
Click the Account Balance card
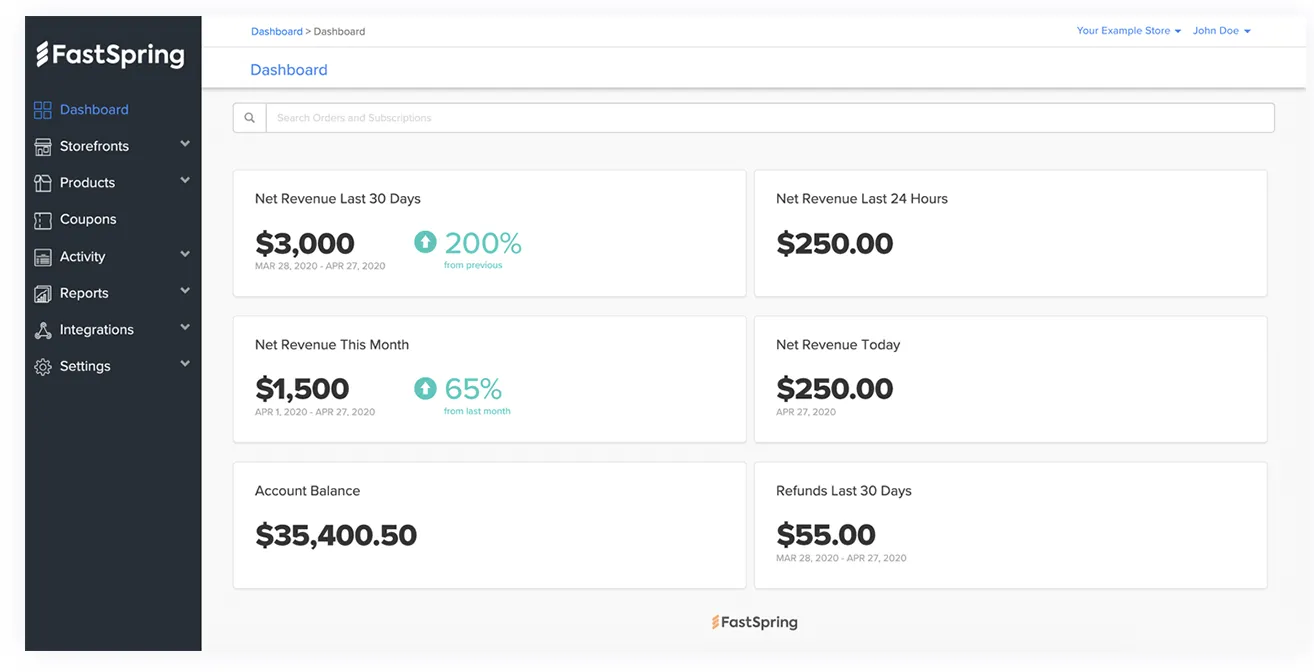point(489,525)
